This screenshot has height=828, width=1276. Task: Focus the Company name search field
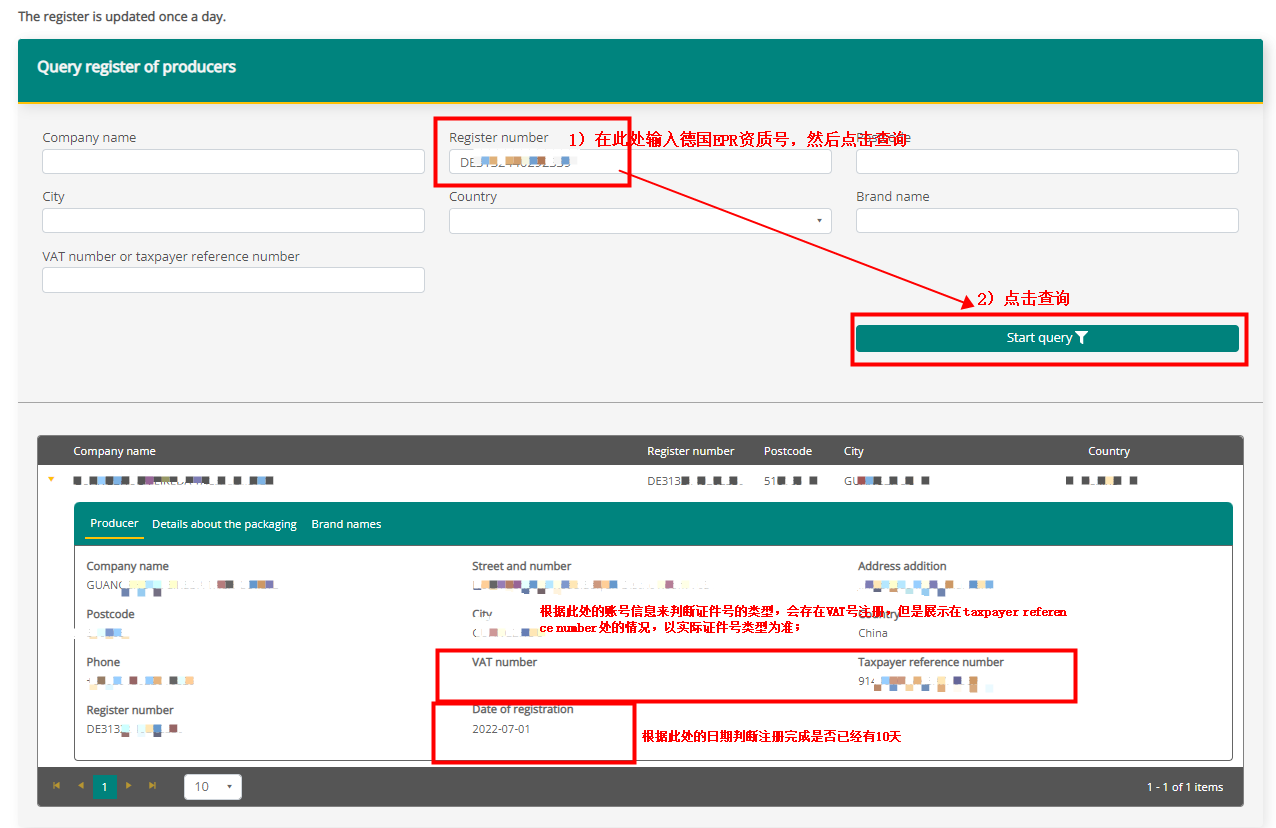coord(233,162)
